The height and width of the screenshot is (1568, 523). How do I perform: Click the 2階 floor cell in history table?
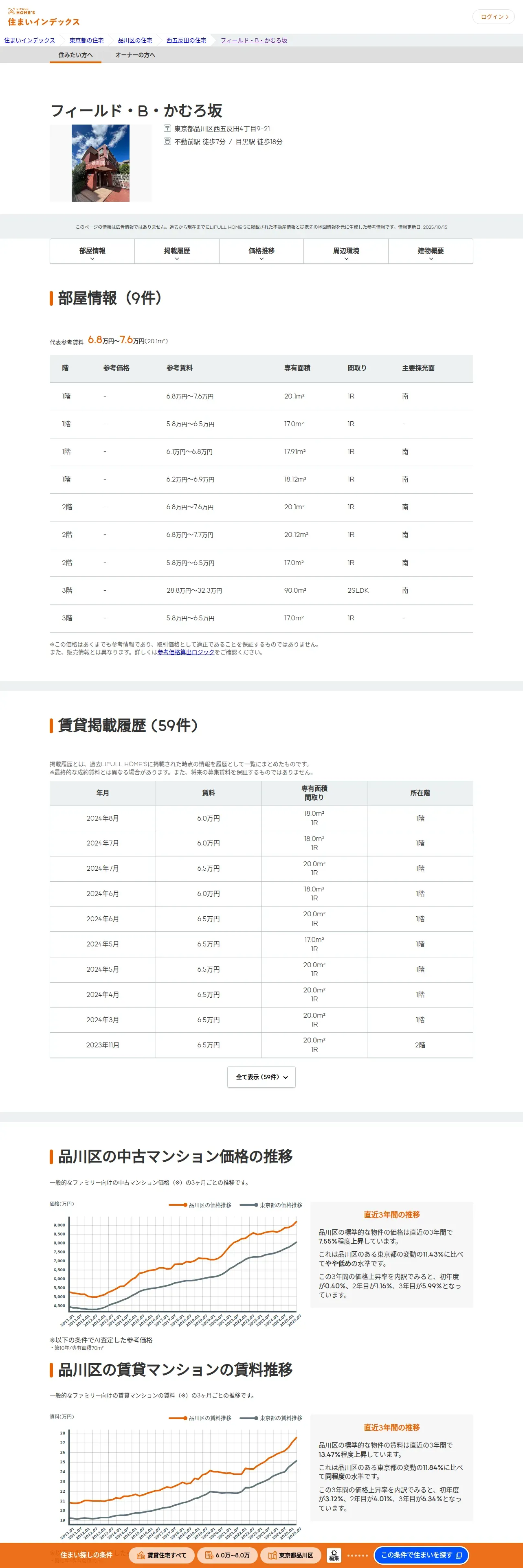coord(420,1045)
